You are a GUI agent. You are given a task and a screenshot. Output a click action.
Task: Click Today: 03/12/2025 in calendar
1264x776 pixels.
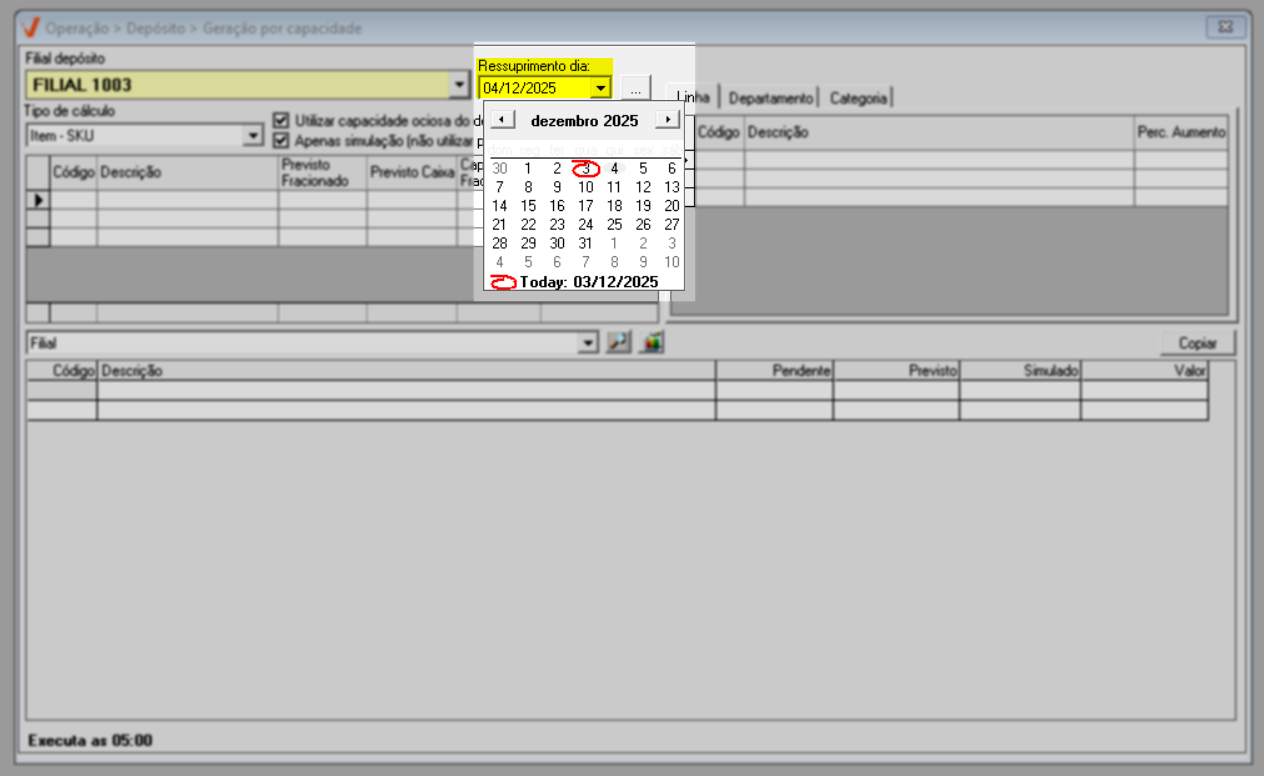pyautogui.click(x=588, y=282)
